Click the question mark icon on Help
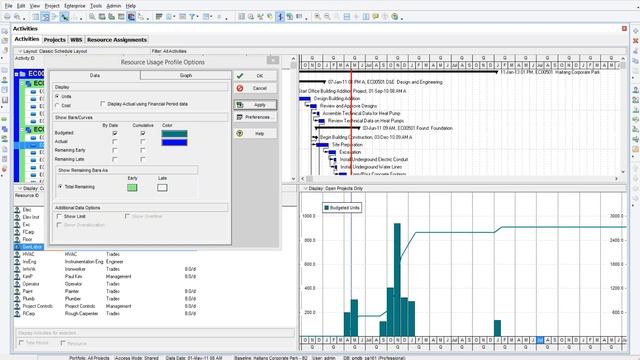Screen dimensions: 640x360 point(240,133)
